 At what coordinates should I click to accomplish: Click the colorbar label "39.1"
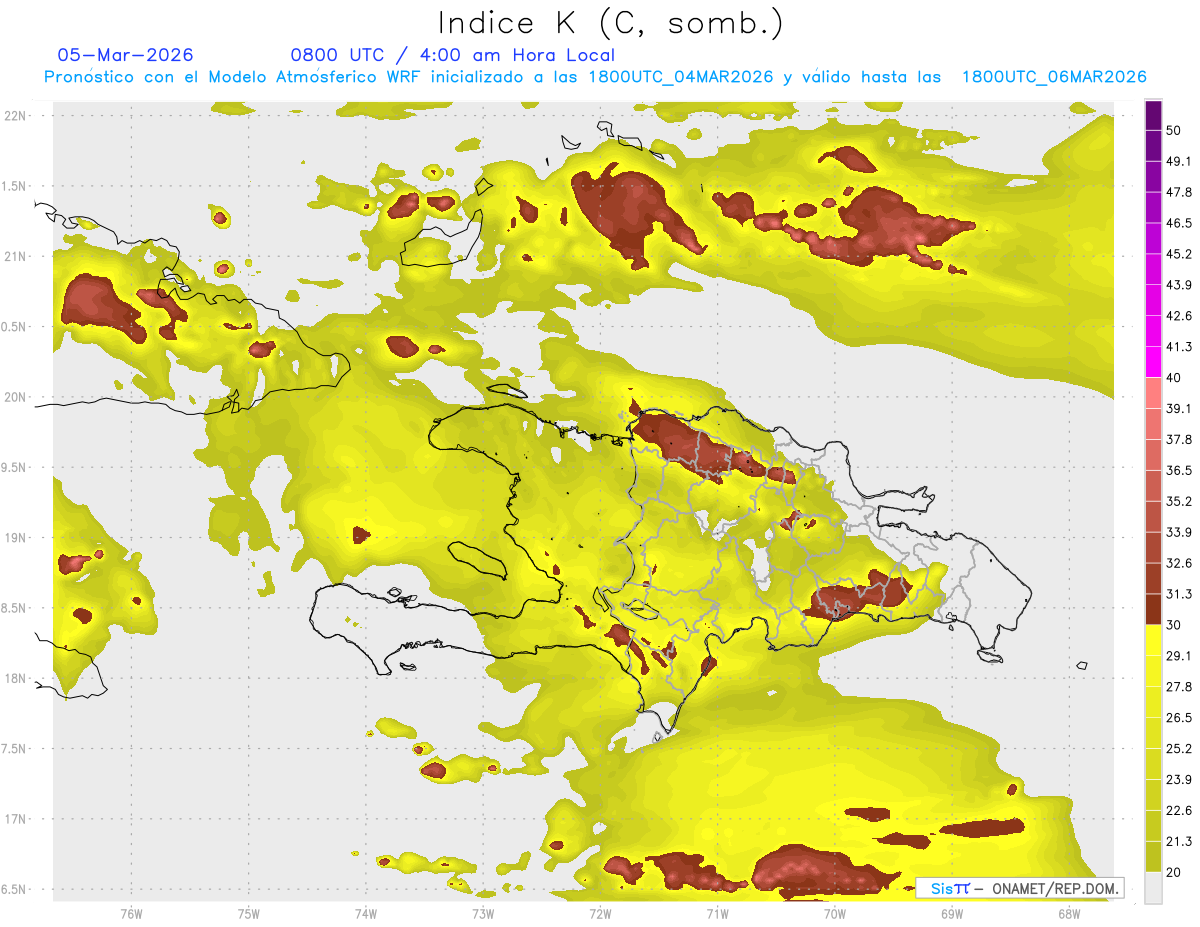tap(1179, 408)
